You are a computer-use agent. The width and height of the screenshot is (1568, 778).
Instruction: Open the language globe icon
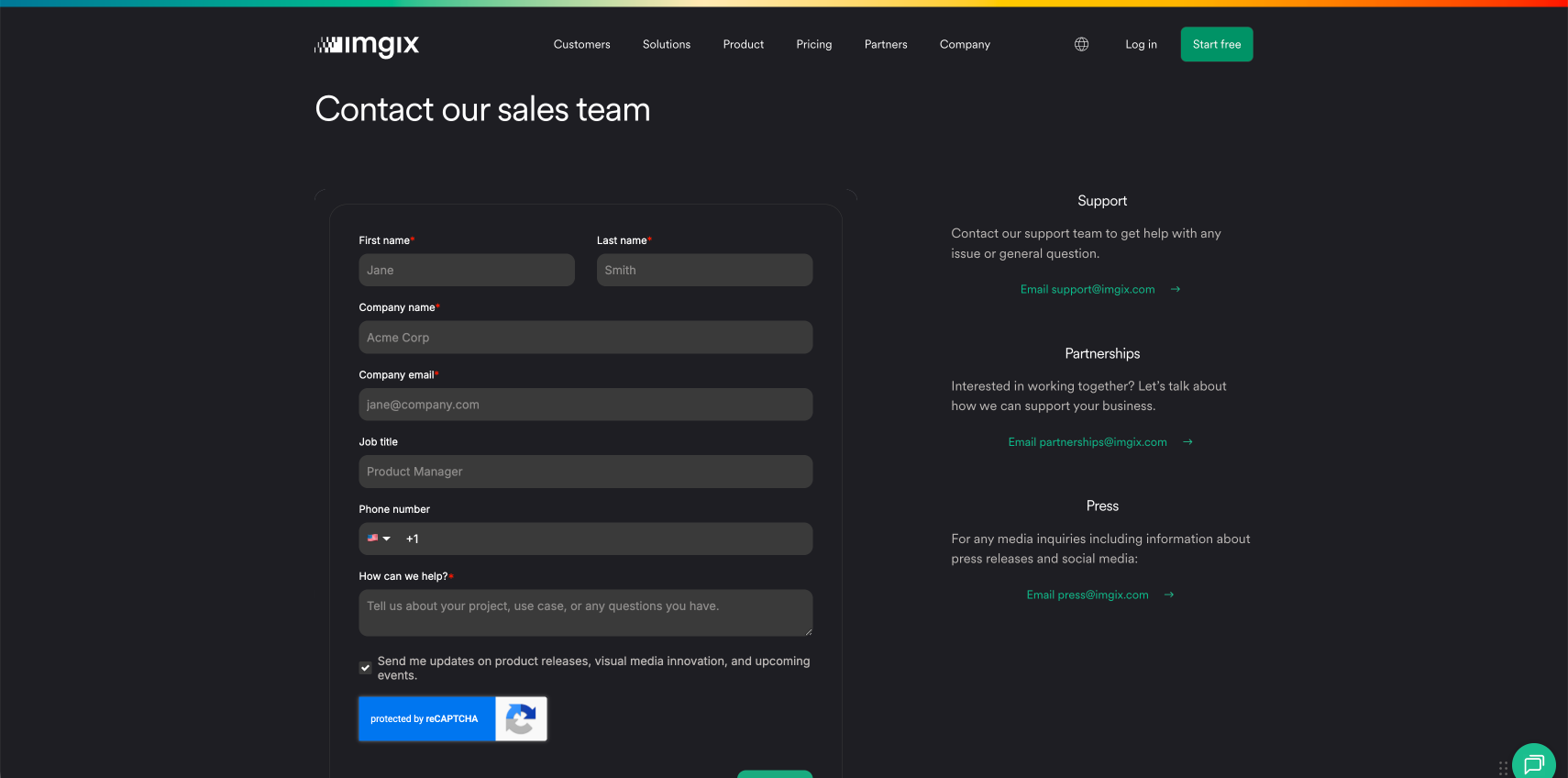[1082, 44]
